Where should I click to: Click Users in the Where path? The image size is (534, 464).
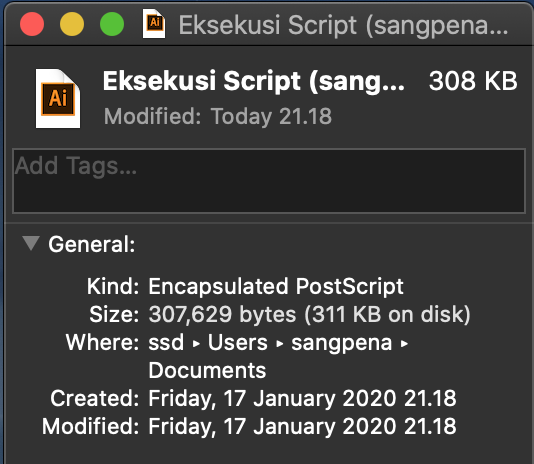point(238,342)
